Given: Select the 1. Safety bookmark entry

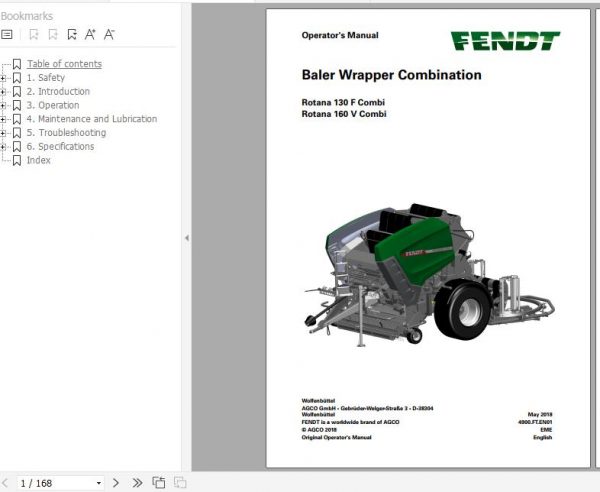Looking at the screenshot, I should (46, 78).
